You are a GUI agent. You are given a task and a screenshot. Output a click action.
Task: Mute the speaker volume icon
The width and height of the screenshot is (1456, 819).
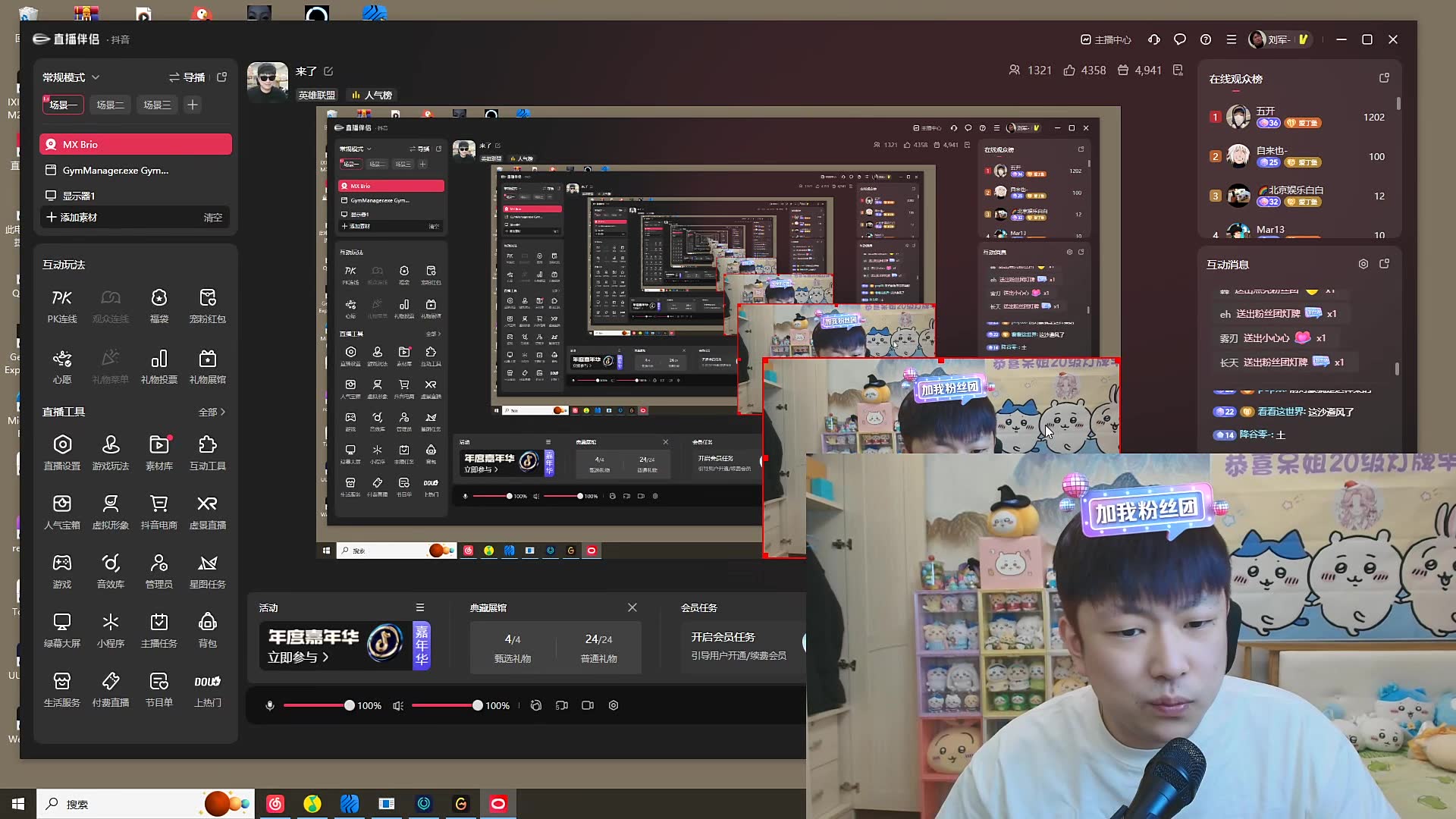click(397, 705)
